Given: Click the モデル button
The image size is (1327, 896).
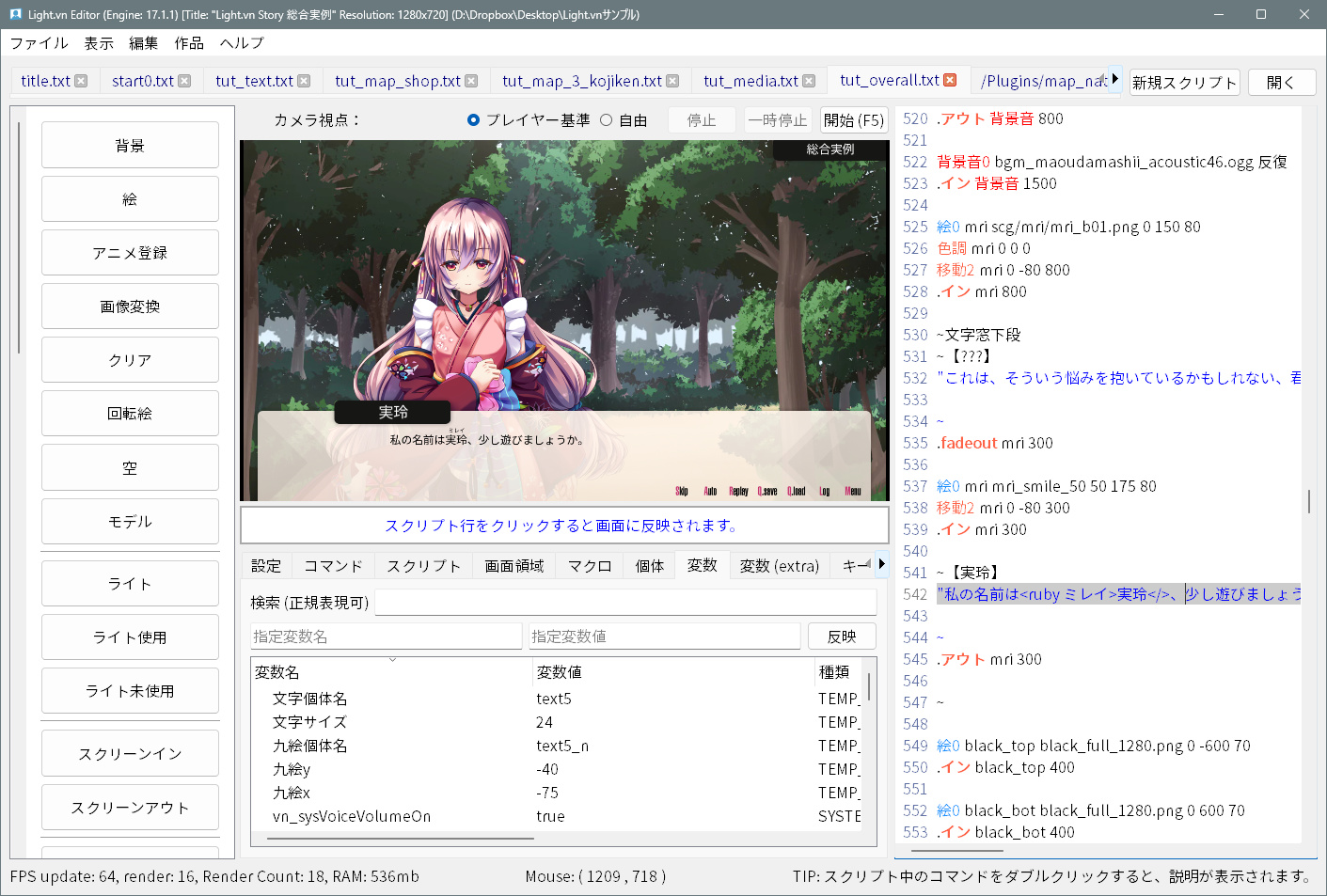Looking at the screenshot, I should point(130,521).
